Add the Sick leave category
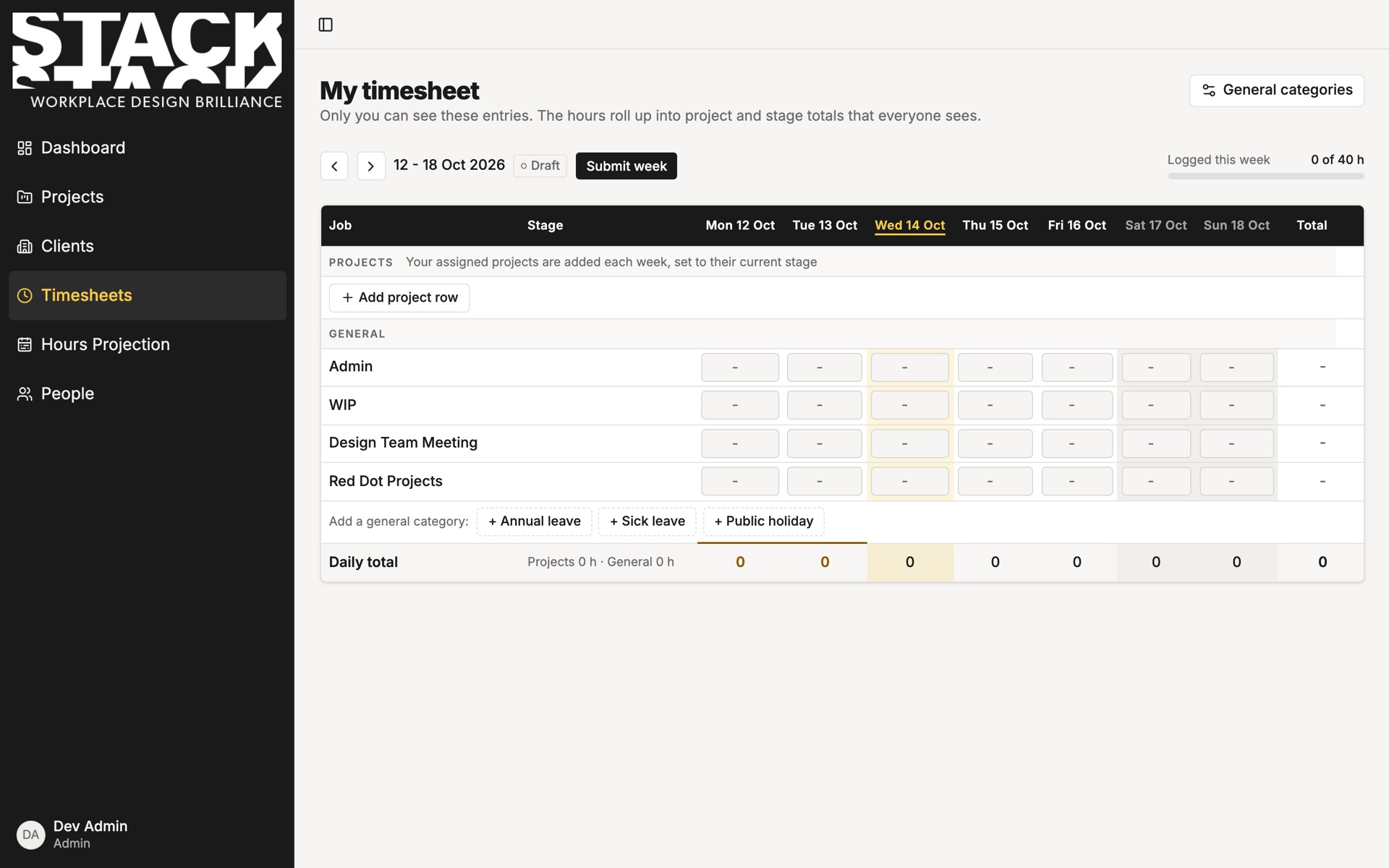 647,522
